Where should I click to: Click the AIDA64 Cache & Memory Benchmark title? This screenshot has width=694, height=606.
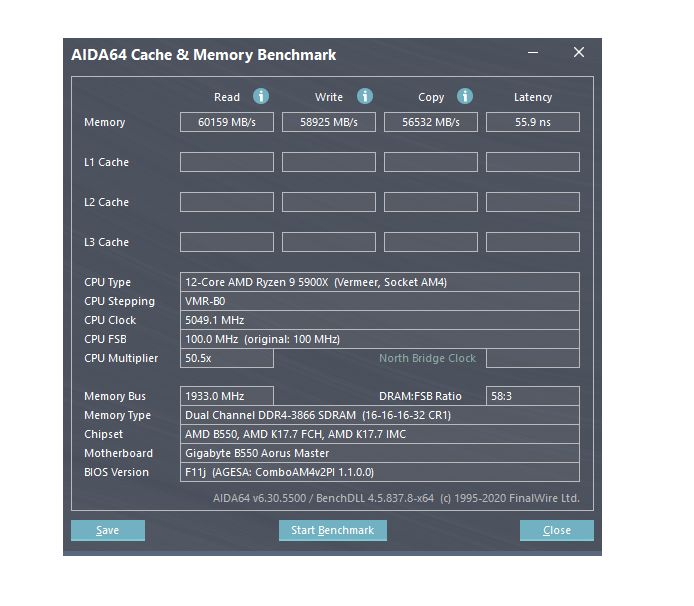point(204,55)
